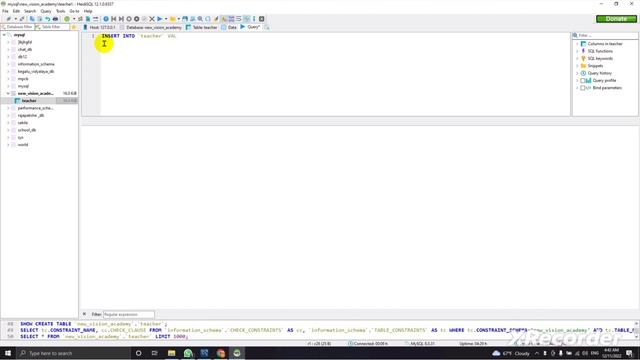Open the File menu
The width and height of the screenshot is (640, 360).
(x=5, y=11)
